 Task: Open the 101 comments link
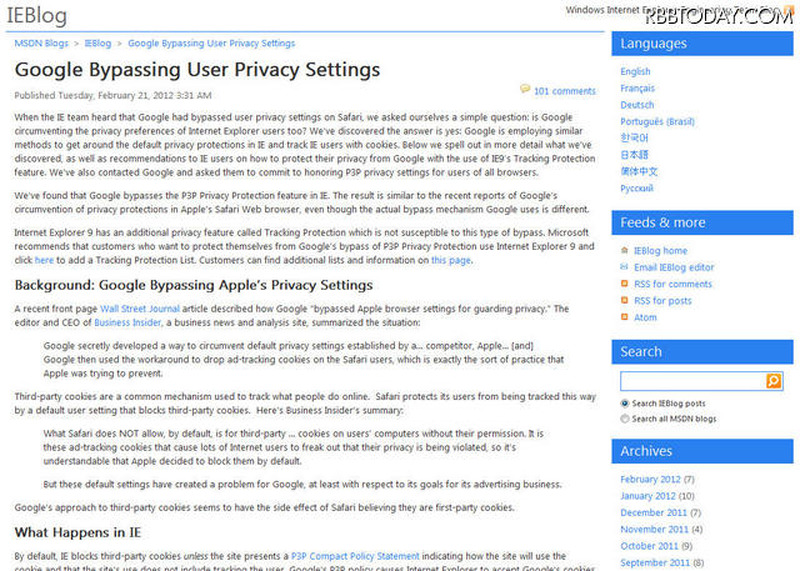click(564, 91)
